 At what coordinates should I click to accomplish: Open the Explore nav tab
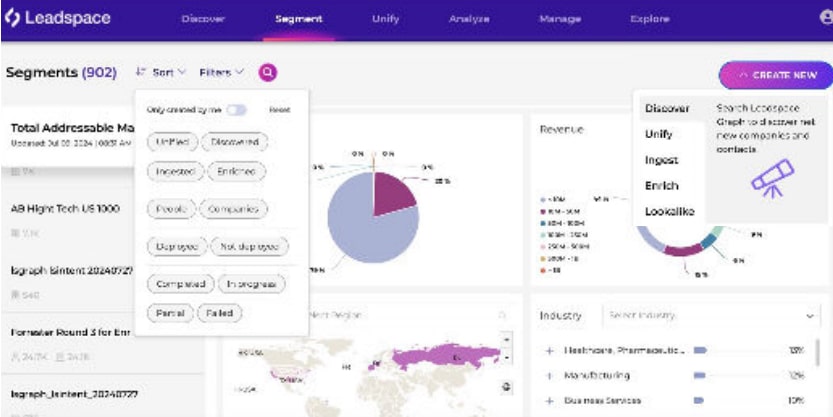tap(650, 19)
